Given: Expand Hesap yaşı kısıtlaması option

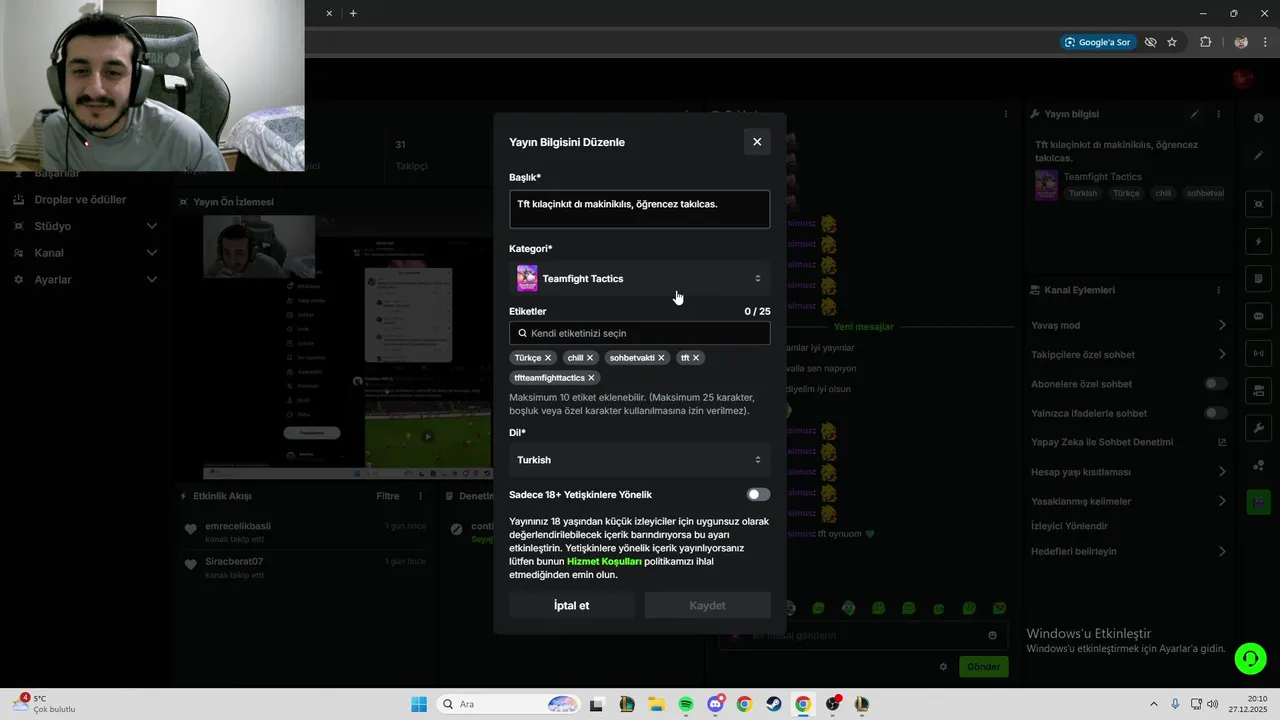Looking at the screenshot, I should 1222,472.
